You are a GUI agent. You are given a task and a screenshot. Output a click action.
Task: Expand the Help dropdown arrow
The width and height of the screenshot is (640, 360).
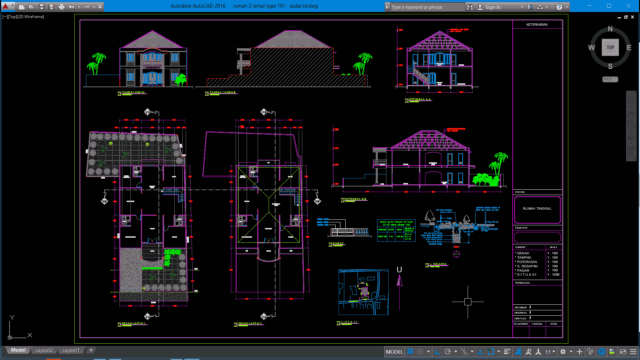pyautogui.click(x=567, y=7)
